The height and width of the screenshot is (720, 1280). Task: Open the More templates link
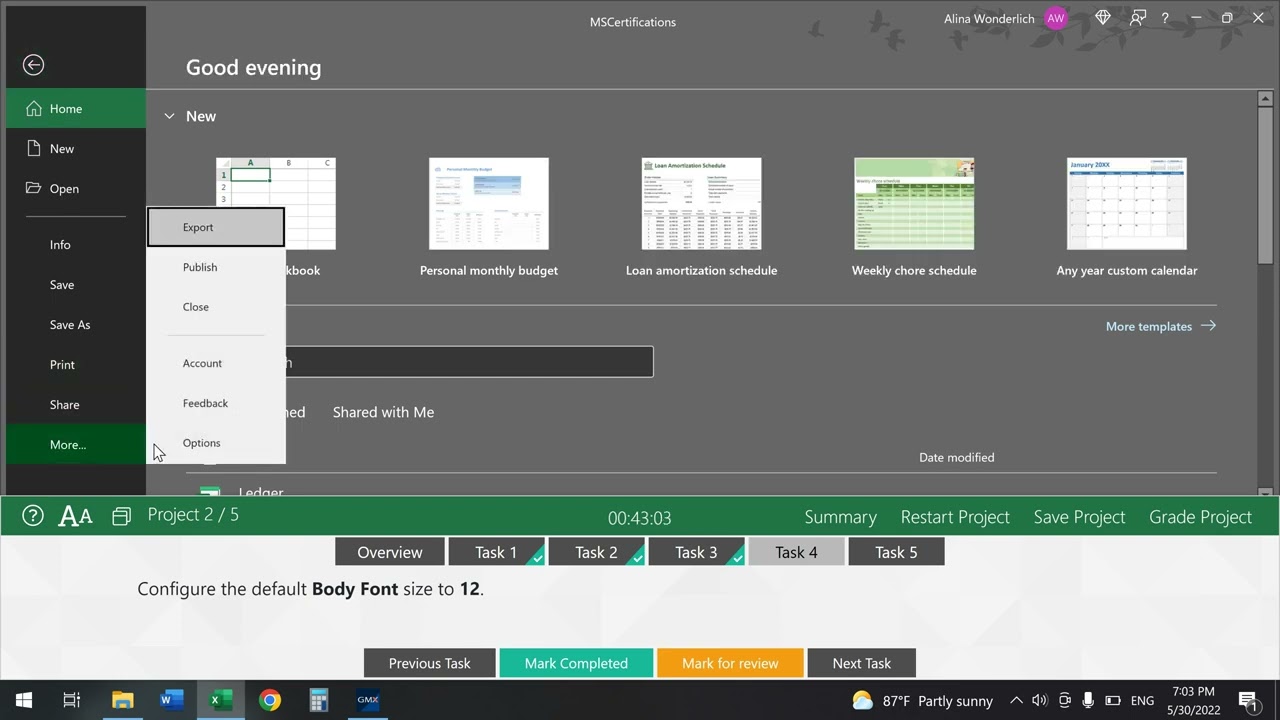coord(1161,326)
